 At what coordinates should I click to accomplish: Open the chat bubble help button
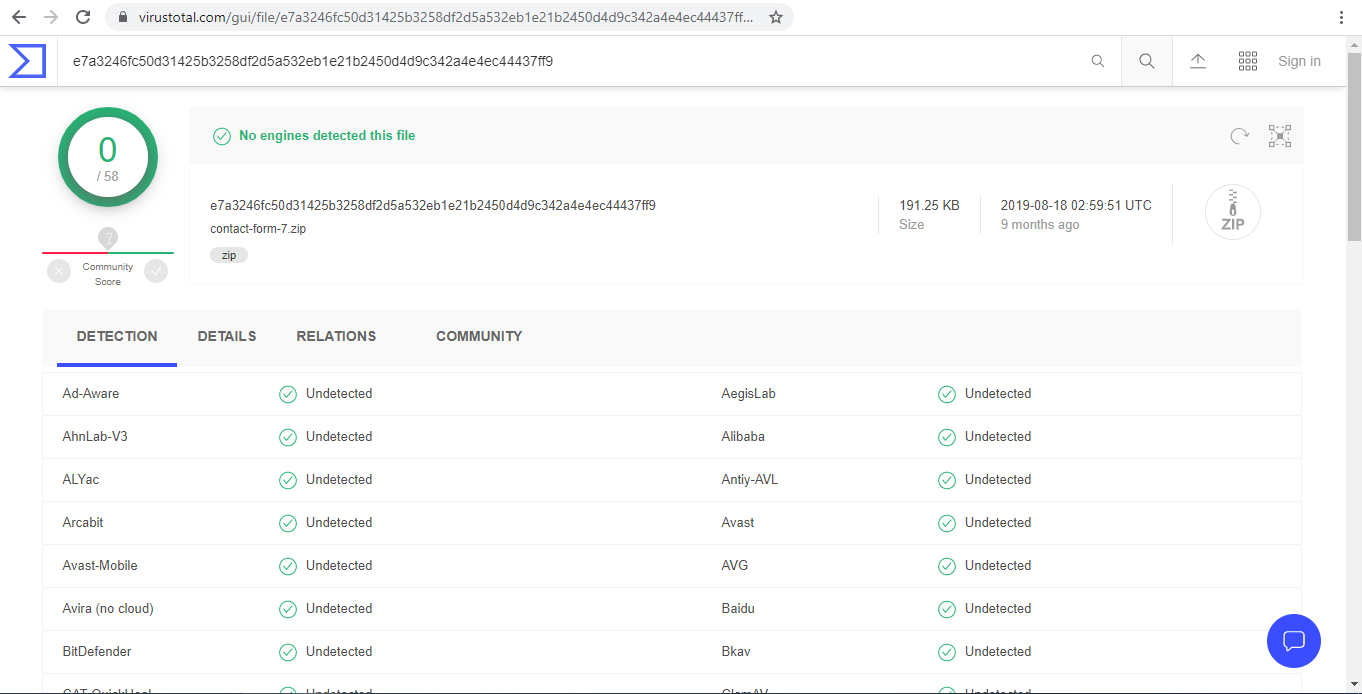click(1294, 641)
